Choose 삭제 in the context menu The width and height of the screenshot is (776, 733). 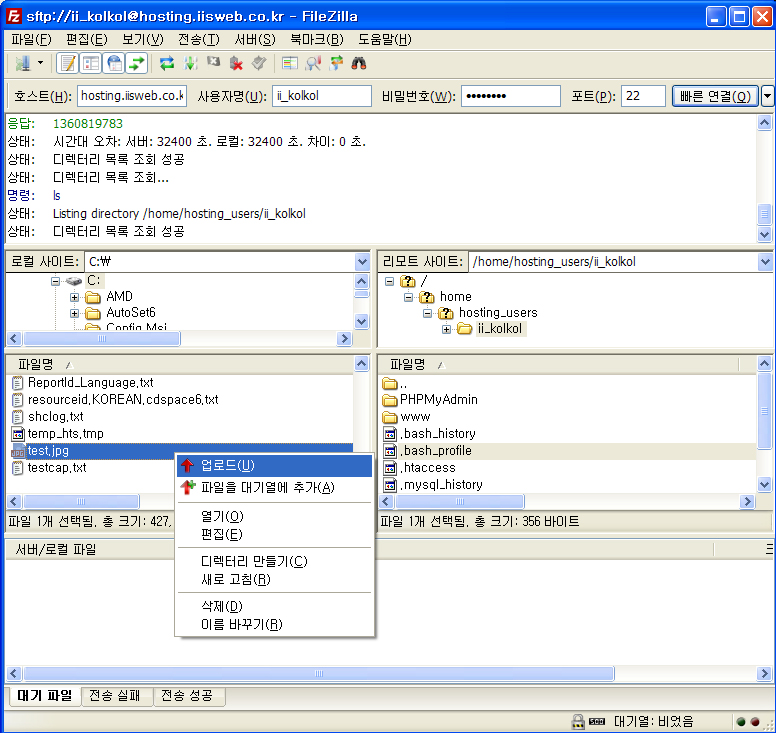[x=221, y=606]
